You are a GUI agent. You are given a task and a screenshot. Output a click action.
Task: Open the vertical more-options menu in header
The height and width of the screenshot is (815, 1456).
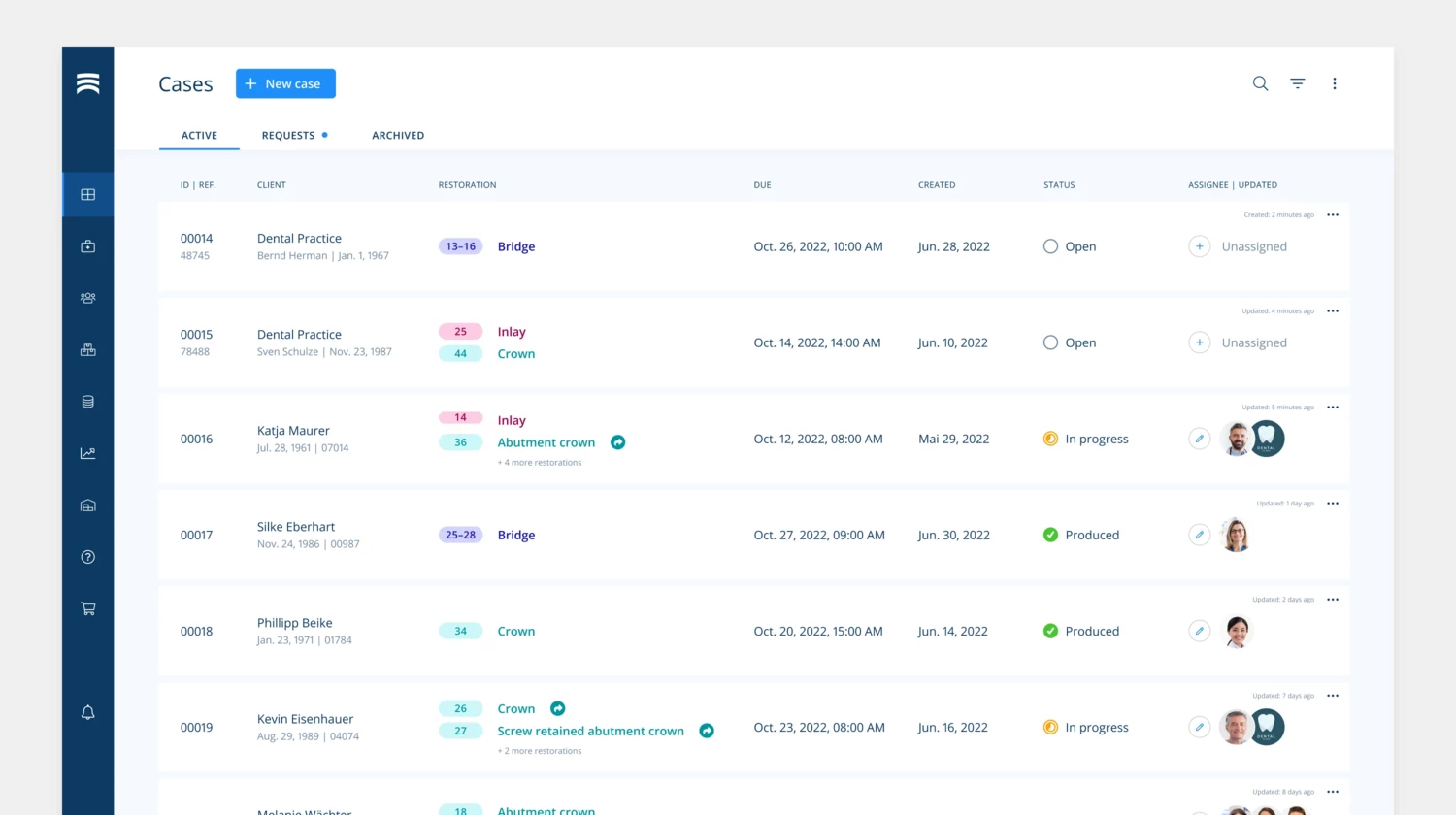pos(1335,83)
